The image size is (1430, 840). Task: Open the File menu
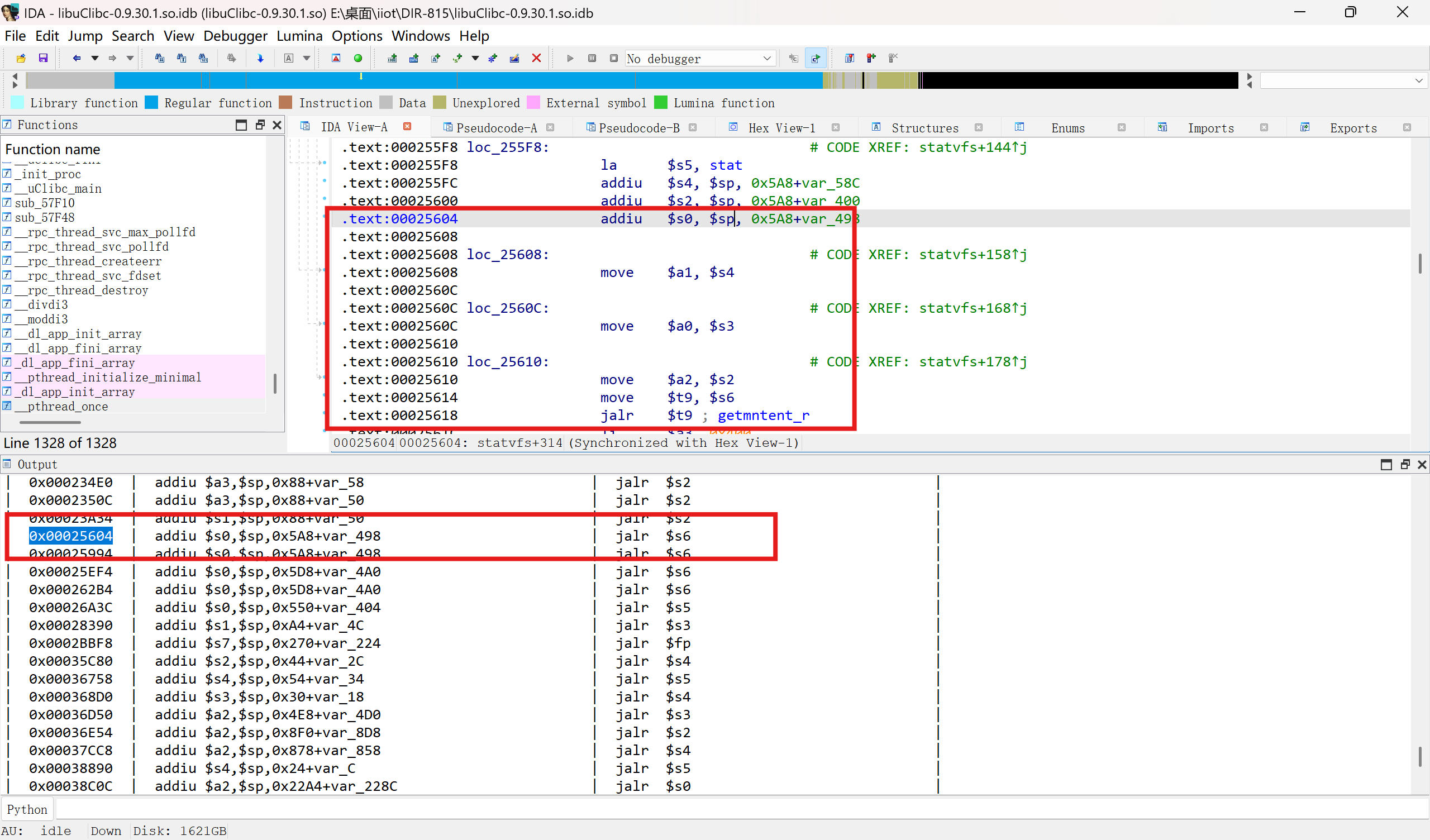[15, 36]
